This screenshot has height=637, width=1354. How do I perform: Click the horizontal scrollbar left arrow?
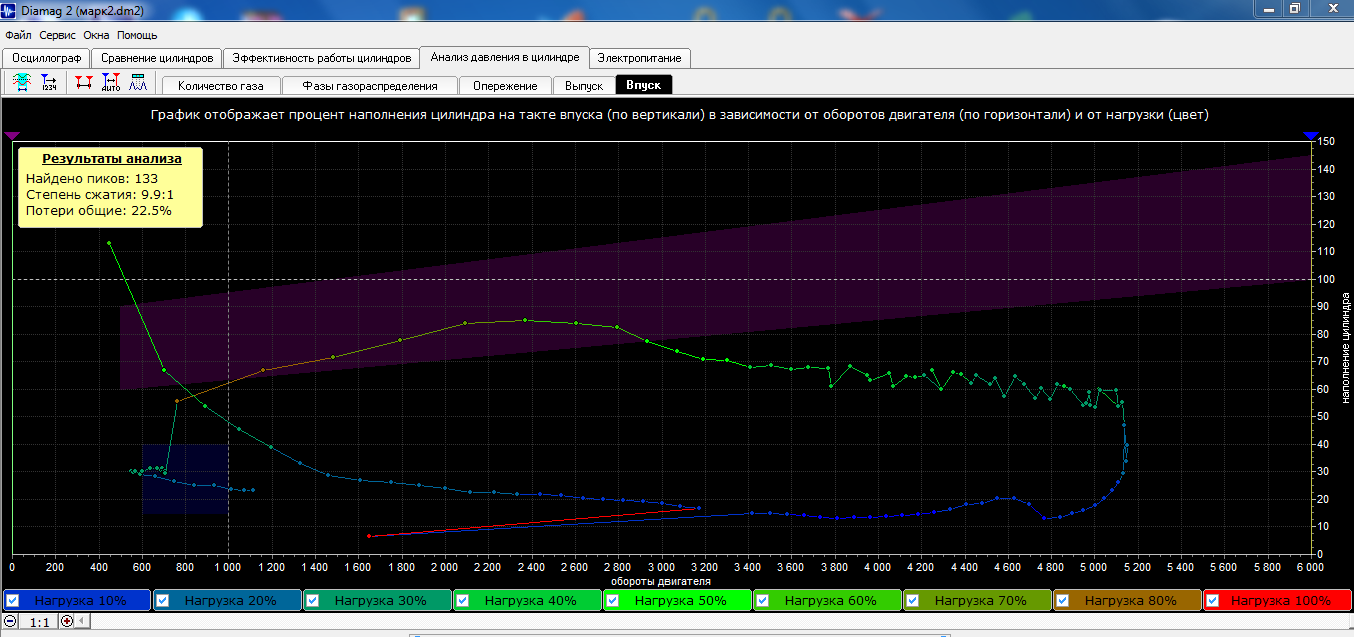click(x=83, y=621)
